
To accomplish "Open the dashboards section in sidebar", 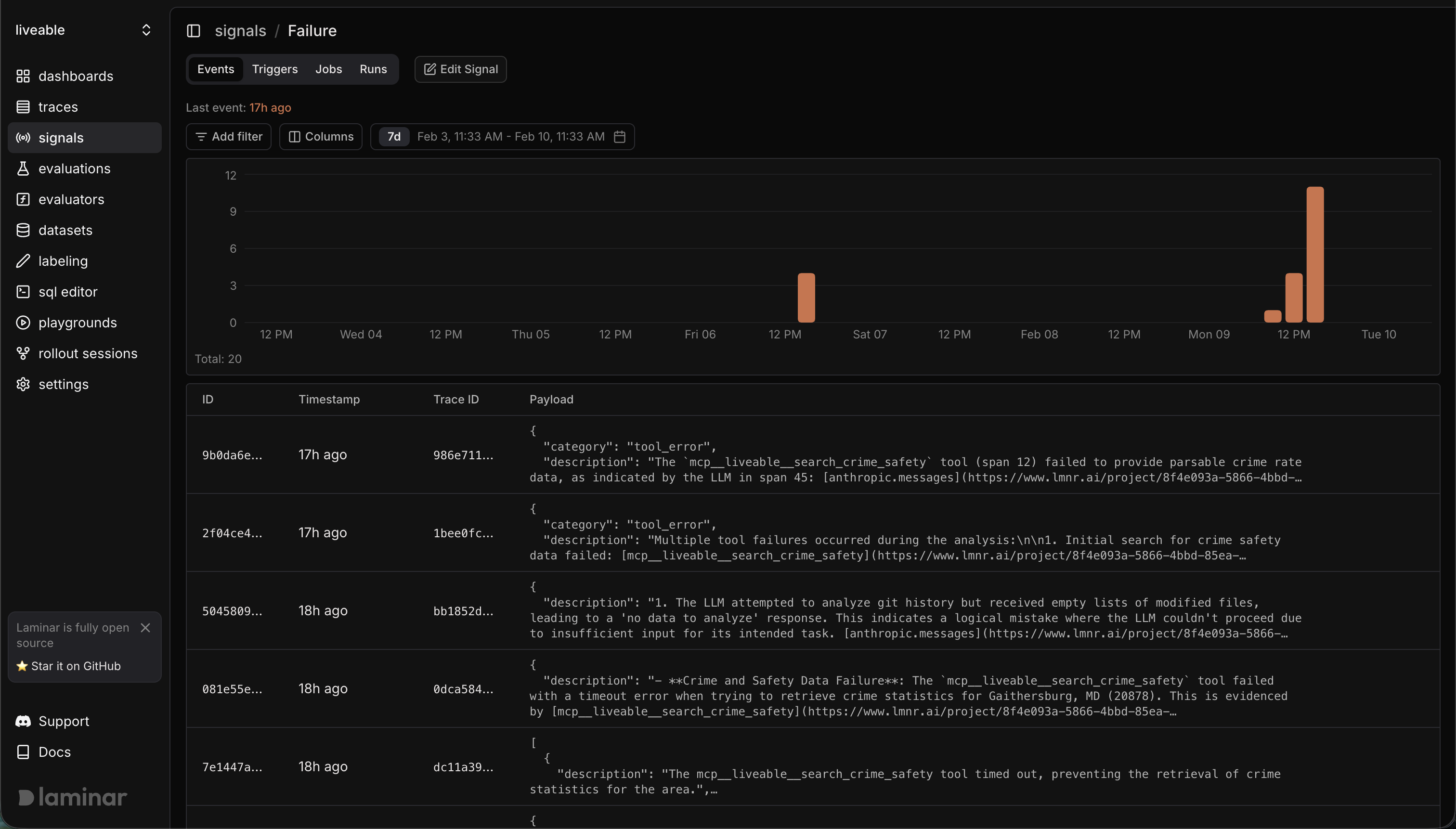I will click(x=76, y=76).
